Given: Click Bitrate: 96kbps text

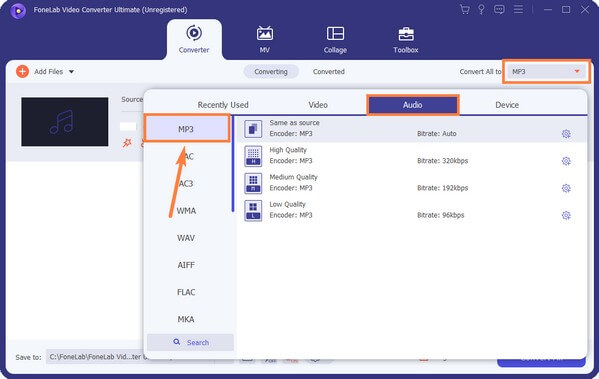Looking at the screenshot, I should [440, 215].
